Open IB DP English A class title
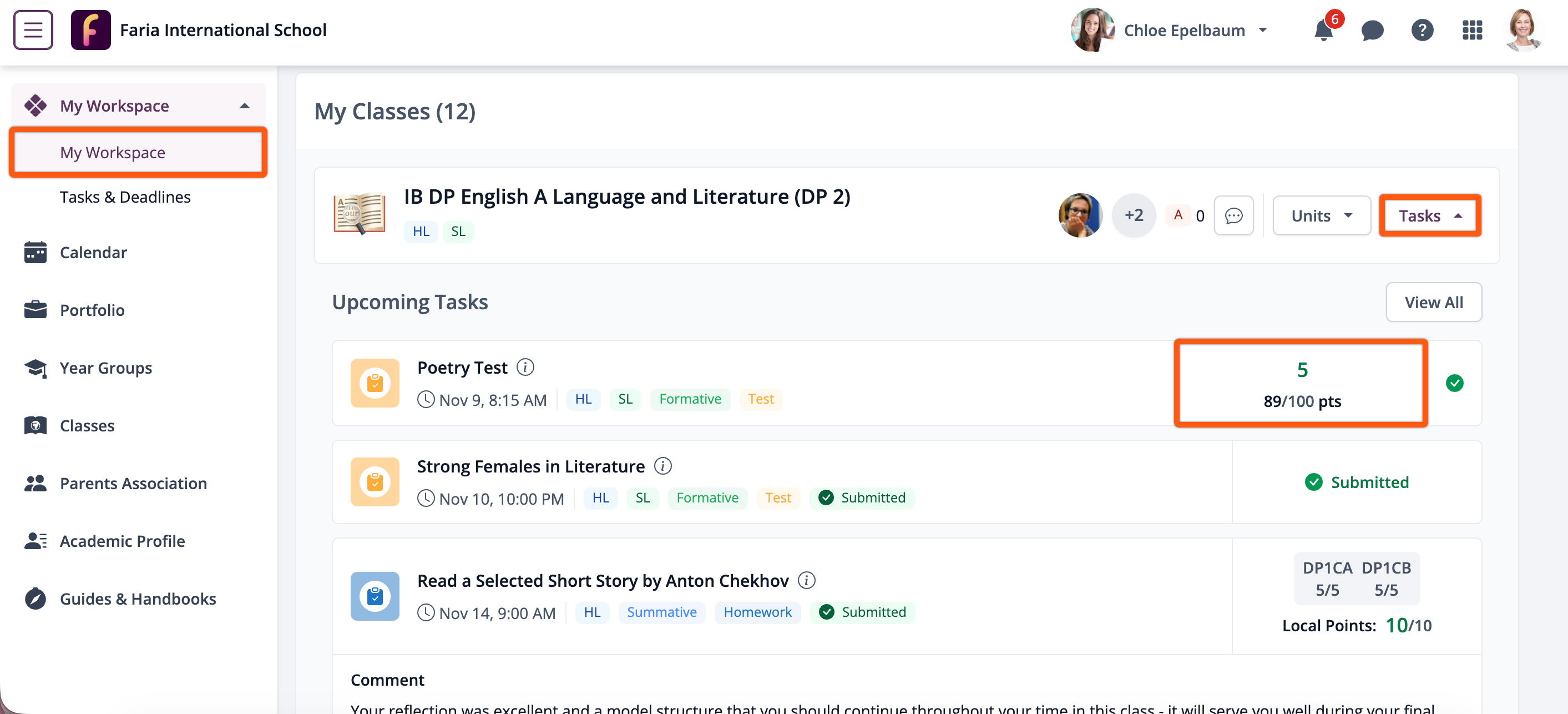1568x714 pixels. point(626,197)
